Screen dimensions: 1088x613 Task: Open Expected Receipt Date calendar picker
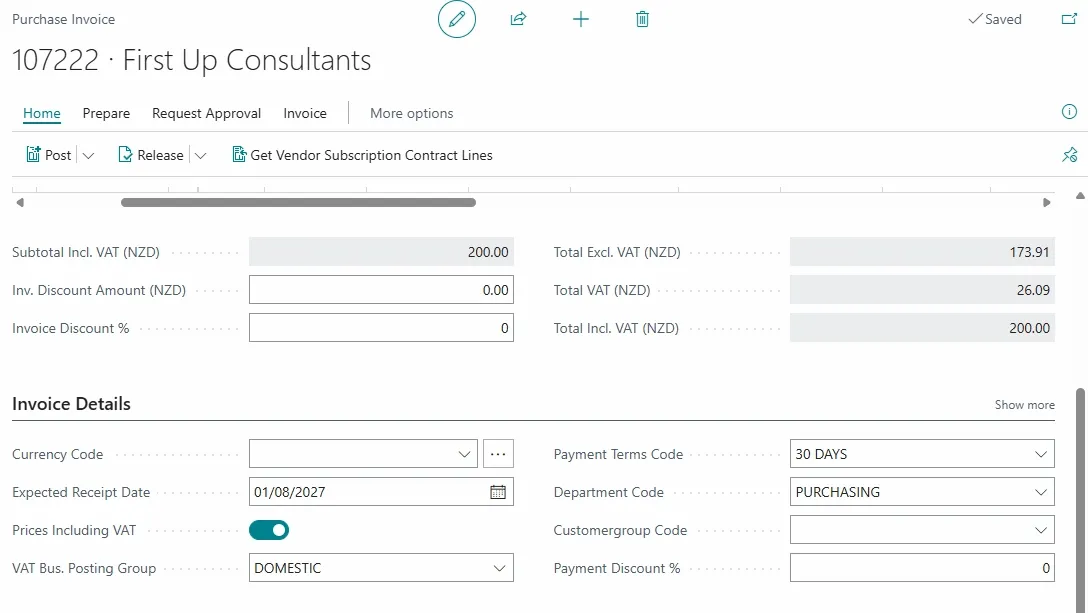pyautogui.click(x=498, y=492)
